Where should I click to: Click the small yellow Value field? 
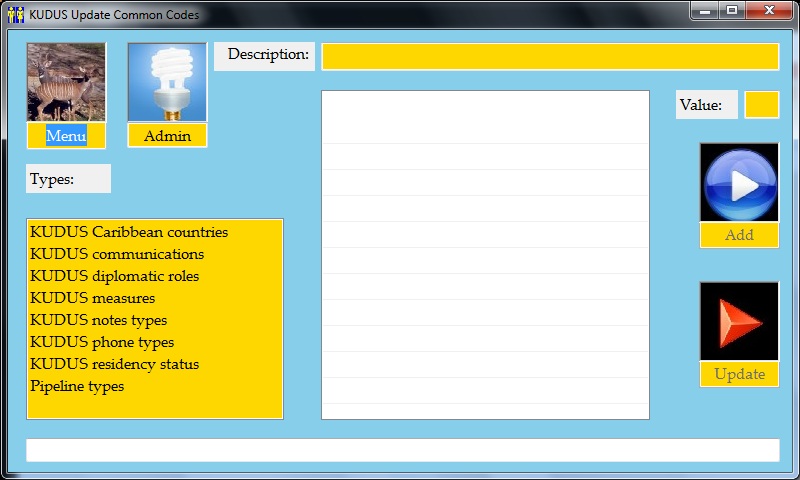[x=761, y=105]
